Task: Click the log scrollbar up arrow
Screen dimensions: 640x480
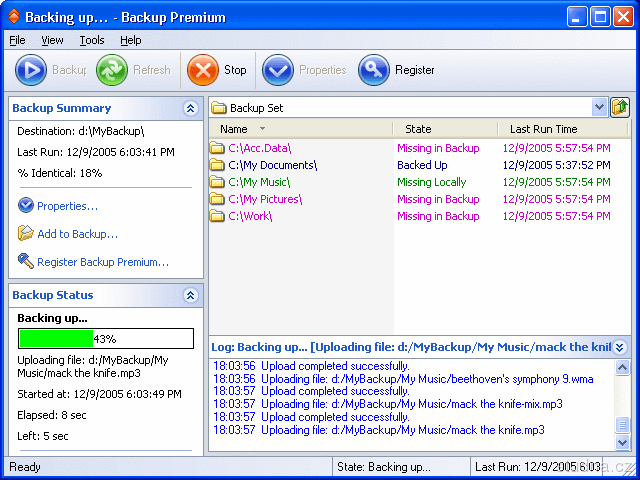Action: tap(622, 368)
